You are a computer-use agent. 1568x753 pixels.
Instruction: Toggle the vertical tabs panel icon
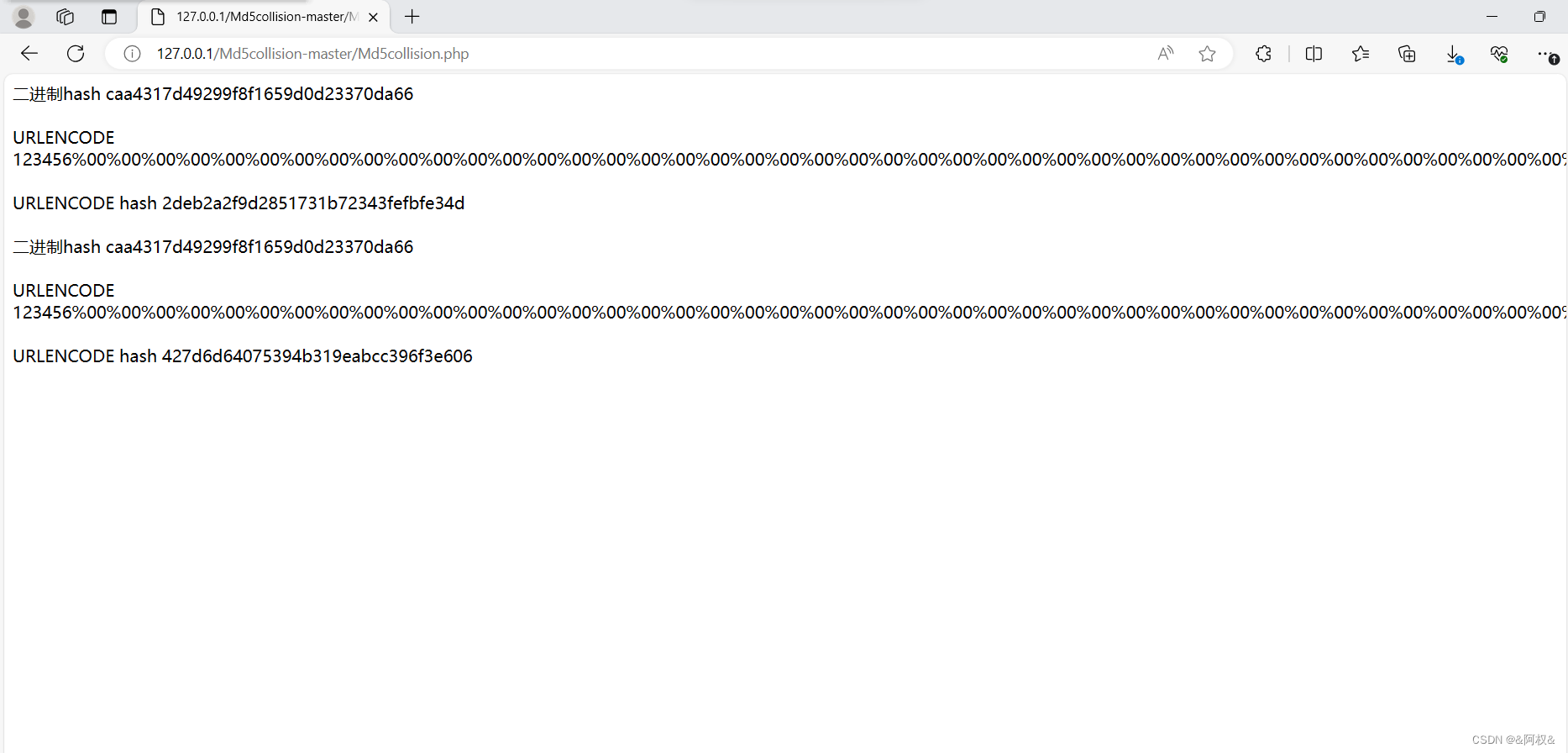point(109,17)
